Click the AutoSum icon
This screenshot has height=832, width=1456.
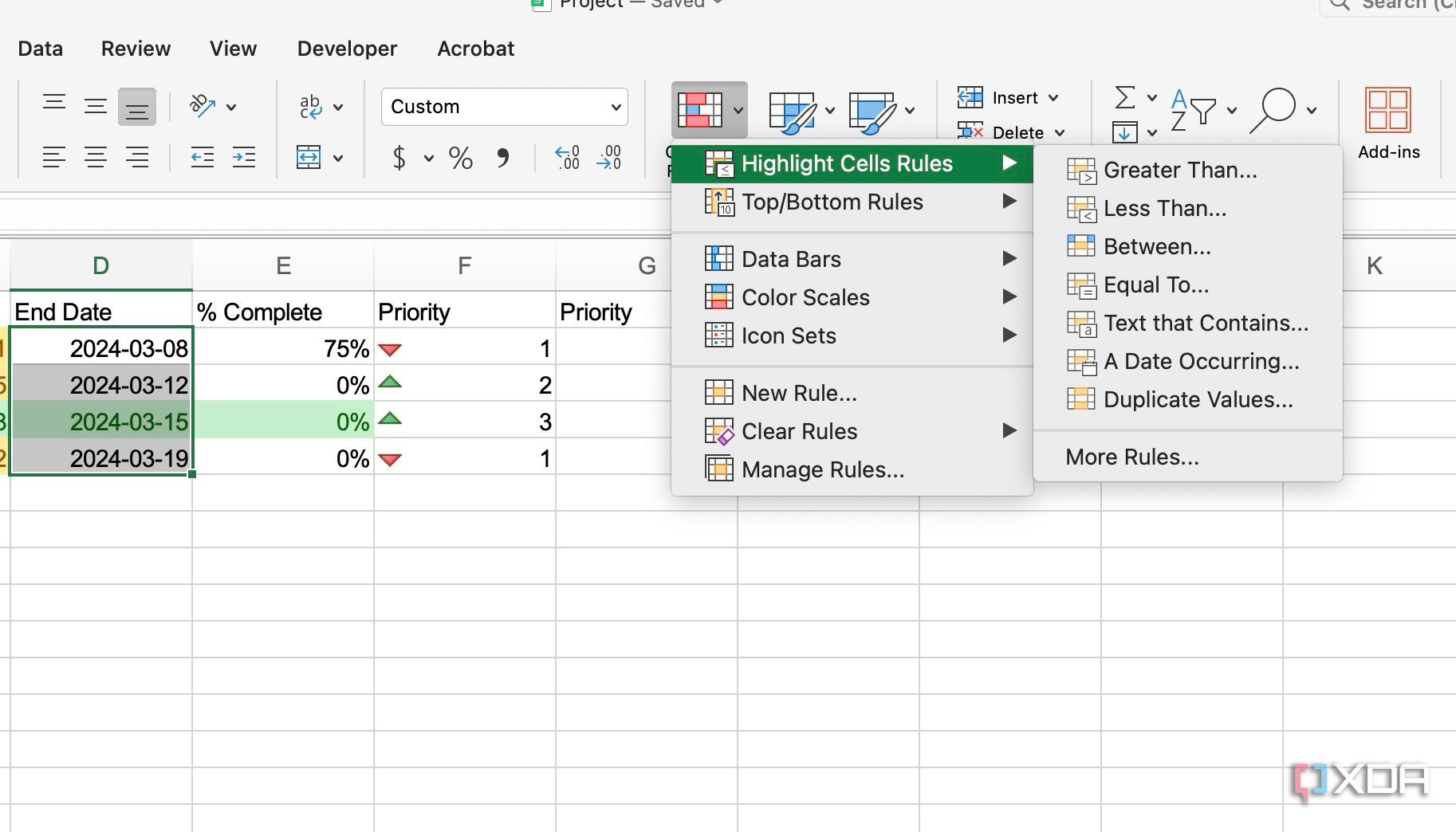click(1124, 97)
